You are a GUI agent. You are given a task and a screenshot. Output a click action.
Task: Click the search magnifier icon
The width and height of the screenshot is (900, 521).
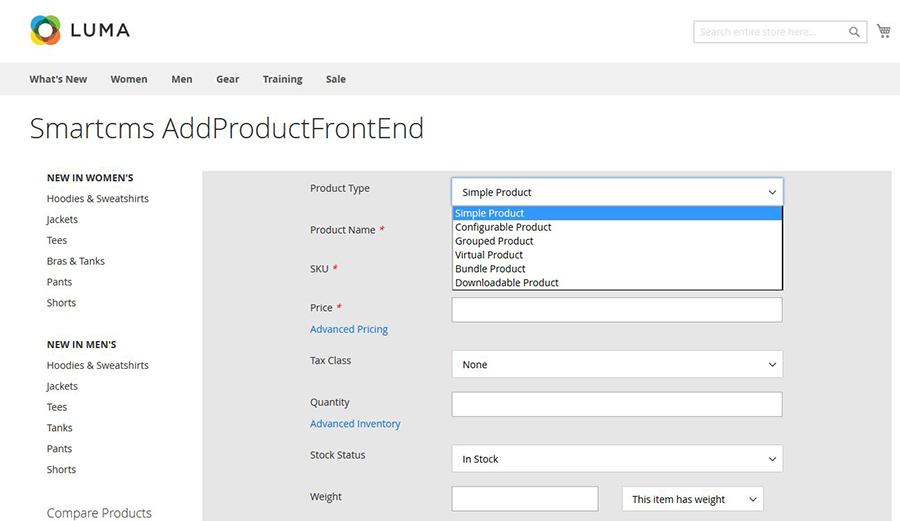coord(854,32)
